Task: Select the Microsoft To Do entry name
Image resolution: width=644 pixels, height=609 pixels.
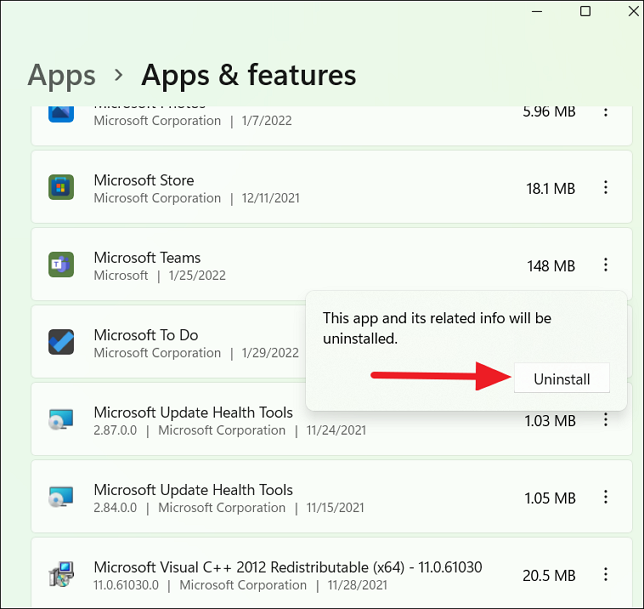Action: click(146, 335)
